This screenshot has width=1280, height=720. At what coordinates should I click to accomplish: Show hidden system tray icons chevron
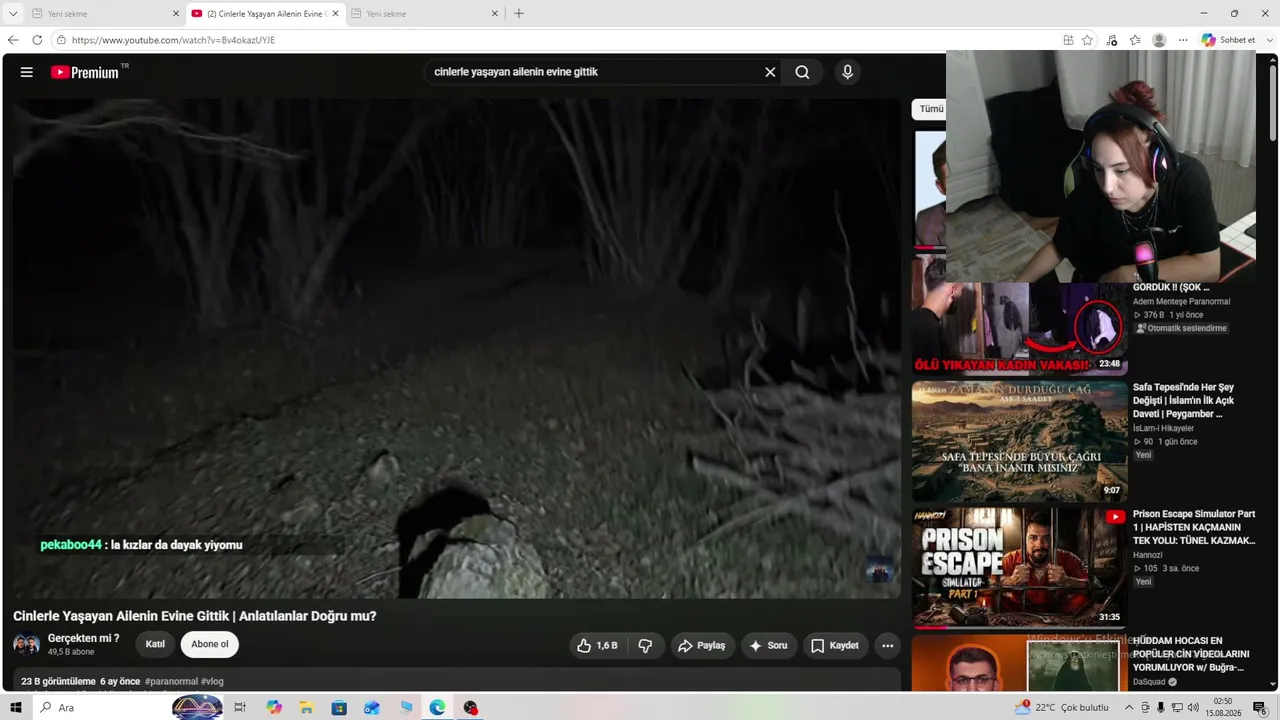click(1129, 708)
